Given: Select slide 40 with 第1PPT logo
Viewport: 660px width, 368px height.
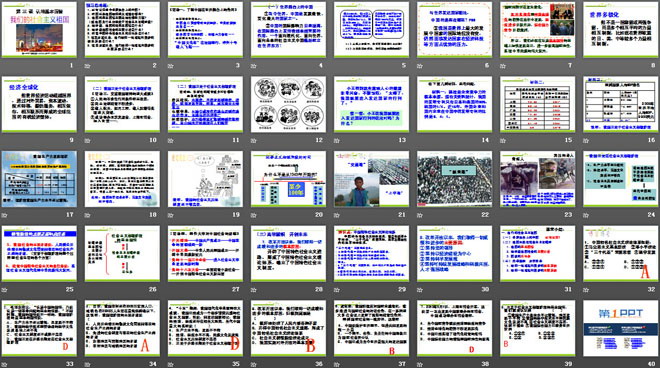Looking at the screenshot, I should tap(621, 328).
